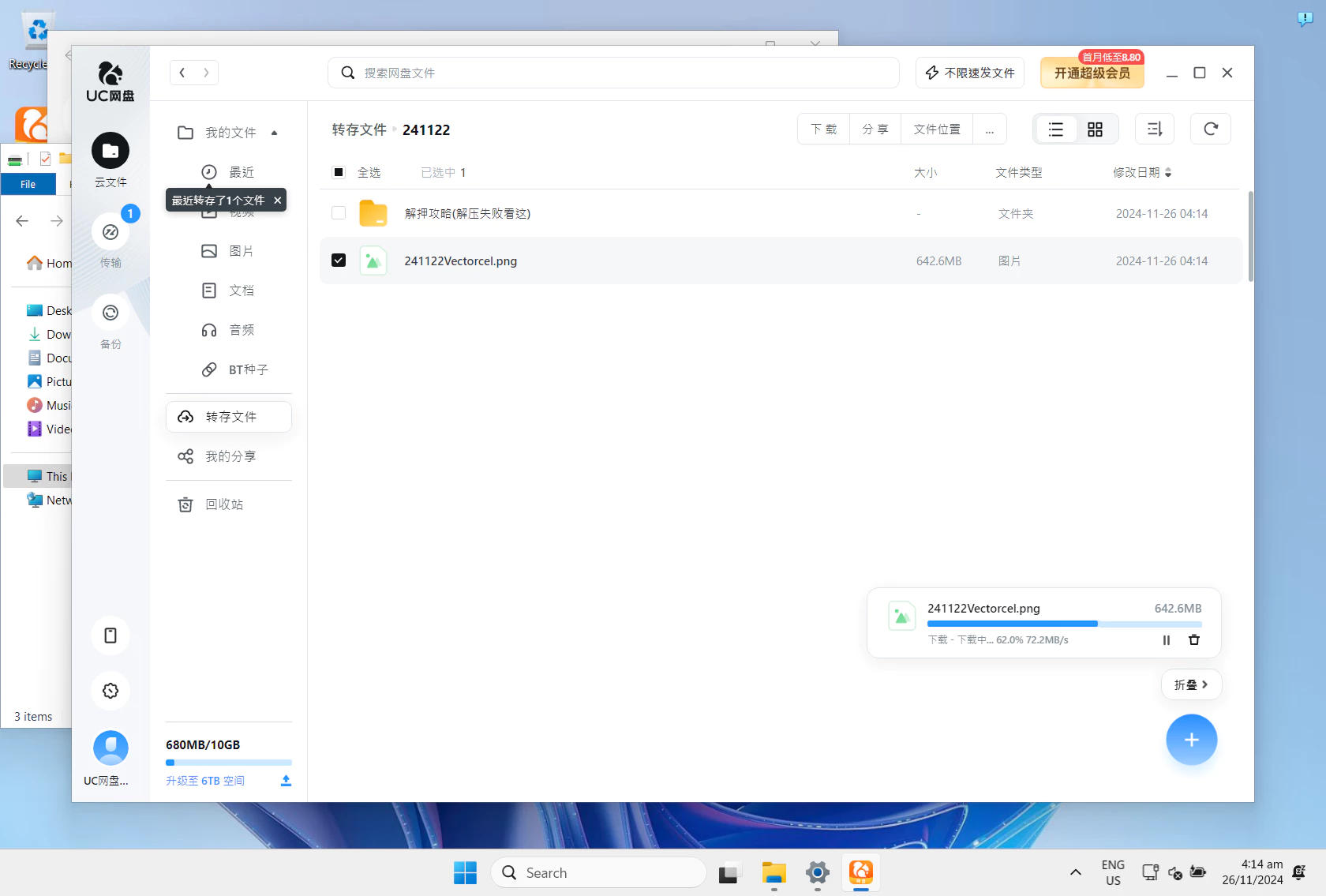Open 回收站 recycle bin
1326x896 pixels.
tap(211, 504)
